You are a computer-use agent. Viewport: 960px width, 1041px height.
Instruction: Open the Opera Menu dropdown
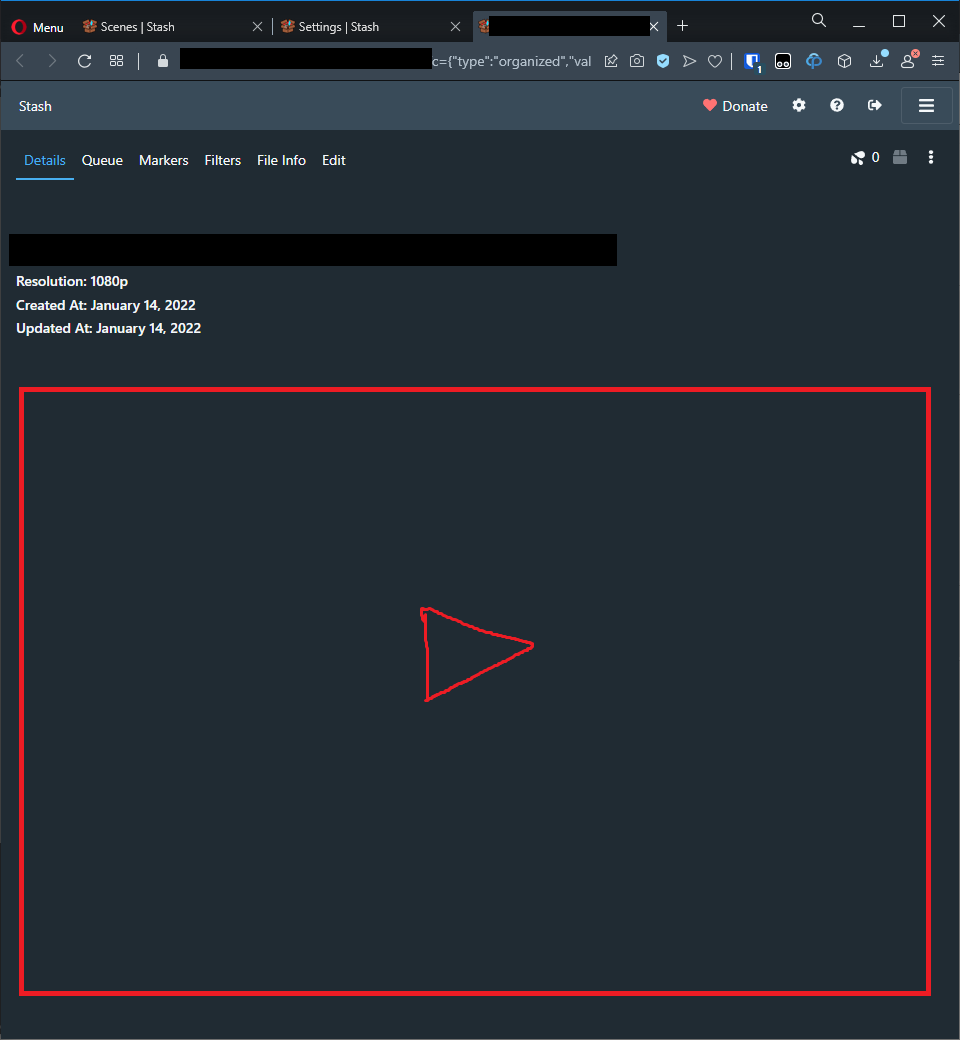click(x=37, y=26)
